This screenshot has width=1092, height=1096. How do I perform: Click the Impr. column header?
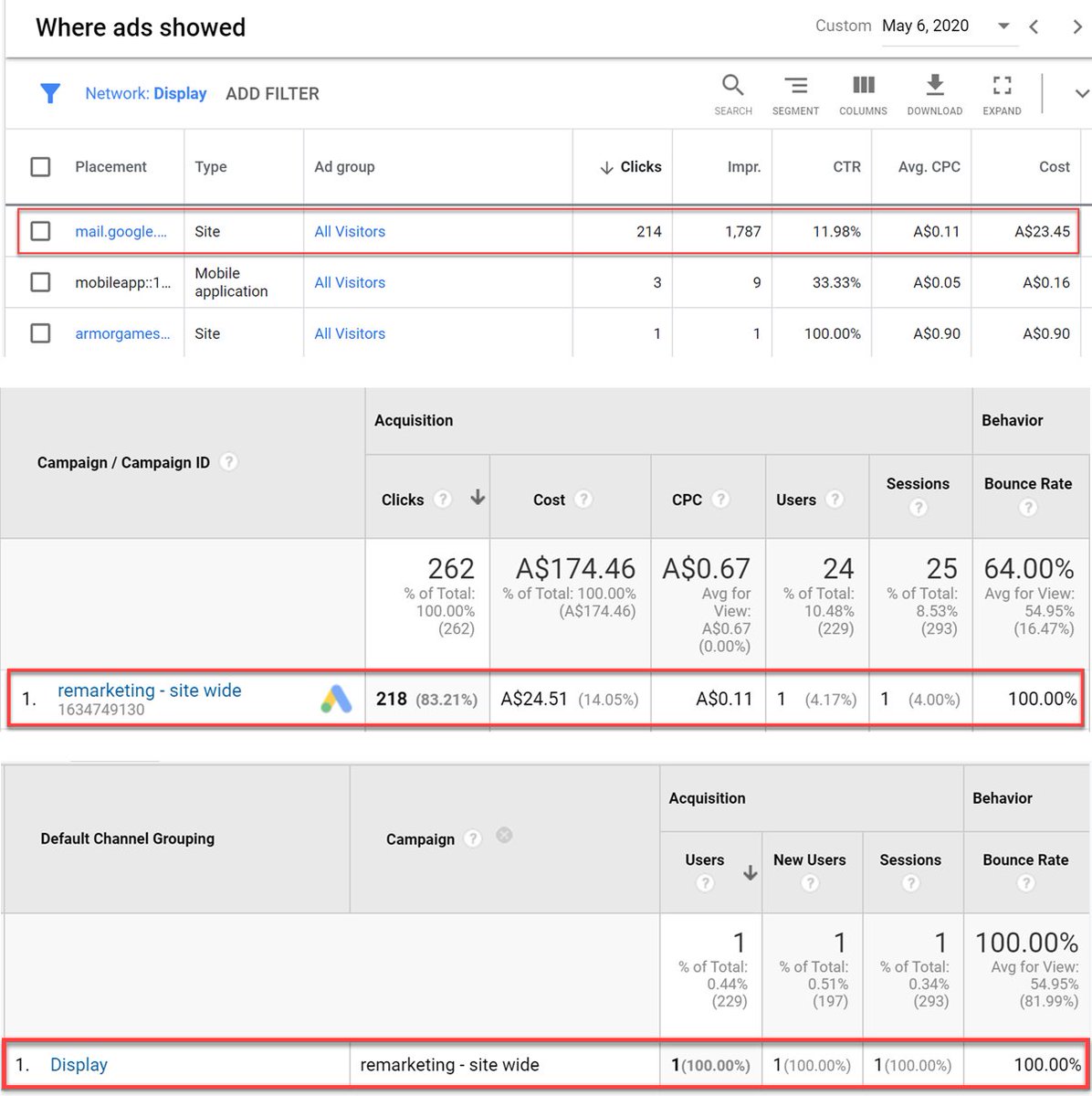[744, 167]
